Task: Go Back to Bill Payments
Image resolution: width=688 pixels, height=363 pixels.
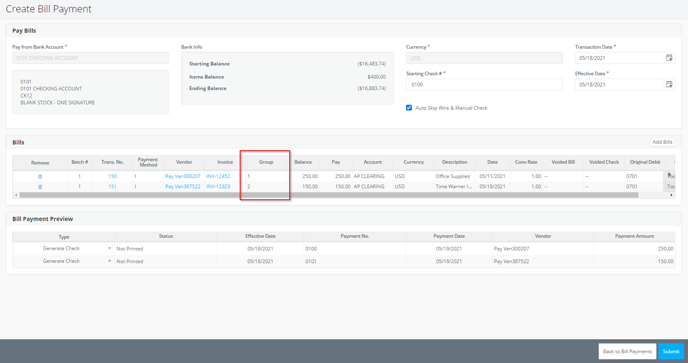Action: click(627, 351)
